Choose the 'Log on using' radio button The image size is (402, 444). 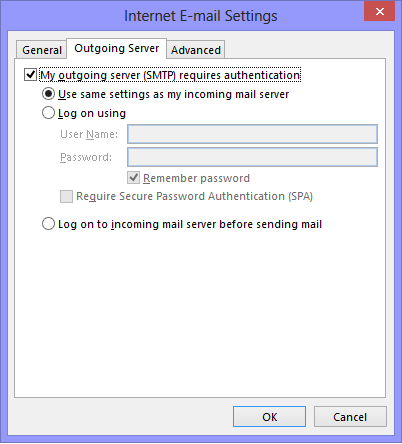click(x=48, y=113)
